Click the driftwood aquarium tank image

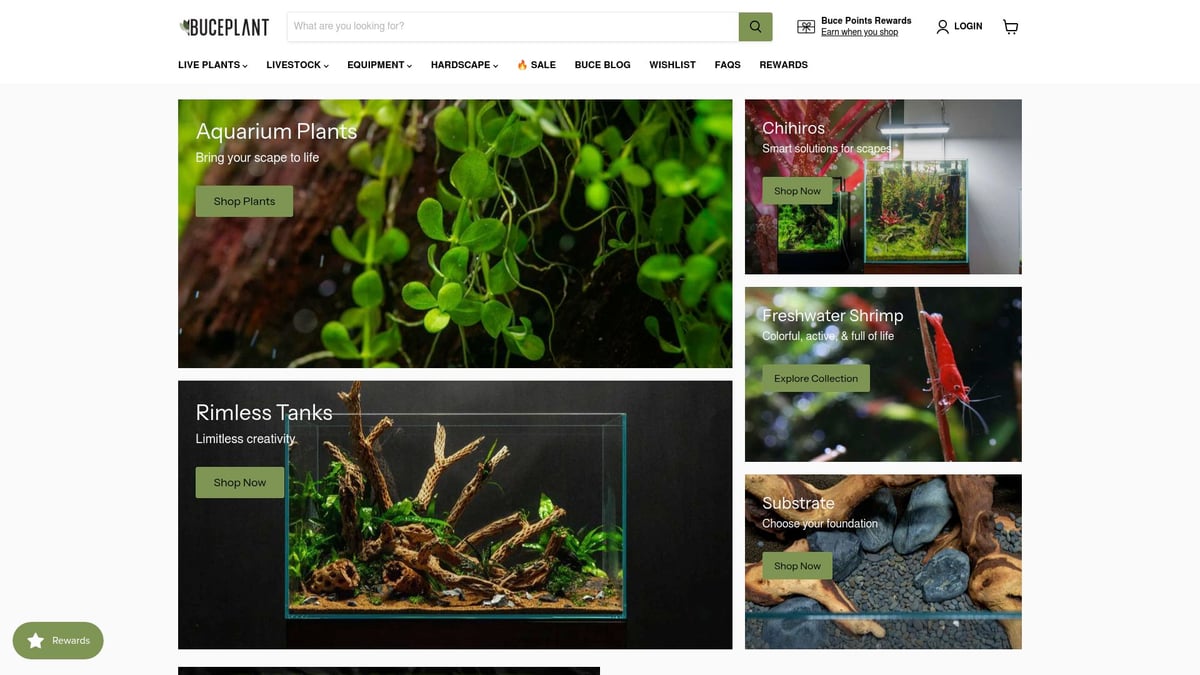(456, 515)
